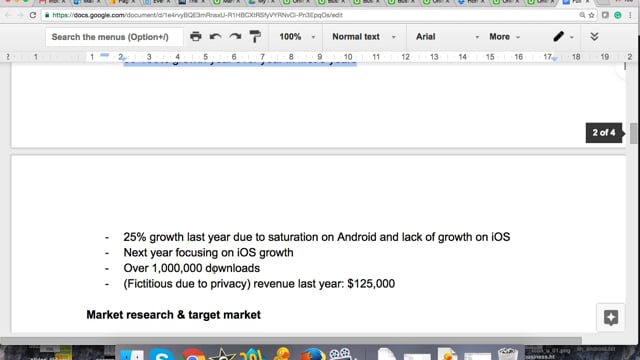Open Skype from the Dock
Screen dimensions: 640x360
pyautogui.click(x=161, y=354)
